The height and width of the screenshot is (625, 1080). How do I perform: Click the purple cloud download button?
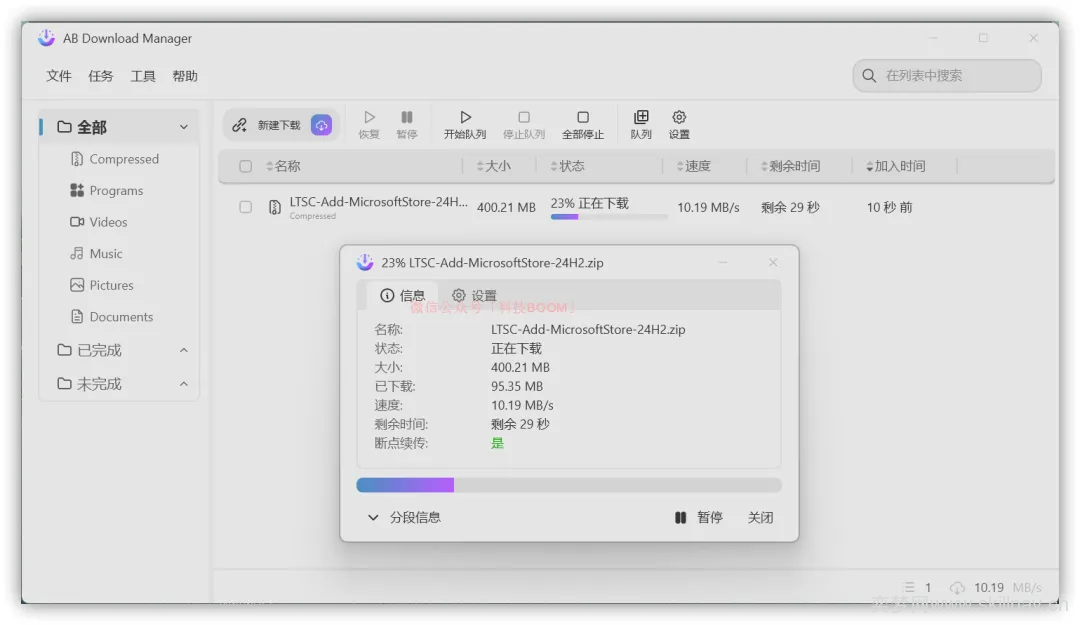pos(321,125)
